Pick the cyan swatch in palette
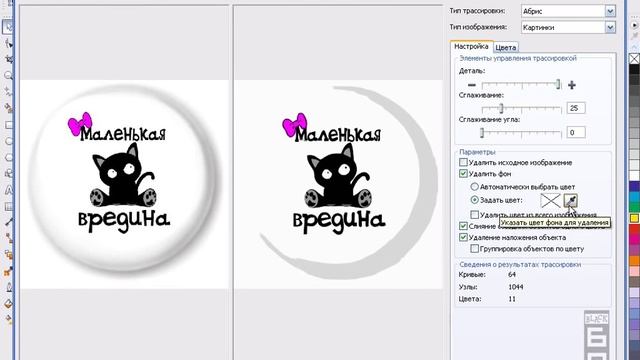This screenshot has height=360, width=640. click(x=634, y=197)
